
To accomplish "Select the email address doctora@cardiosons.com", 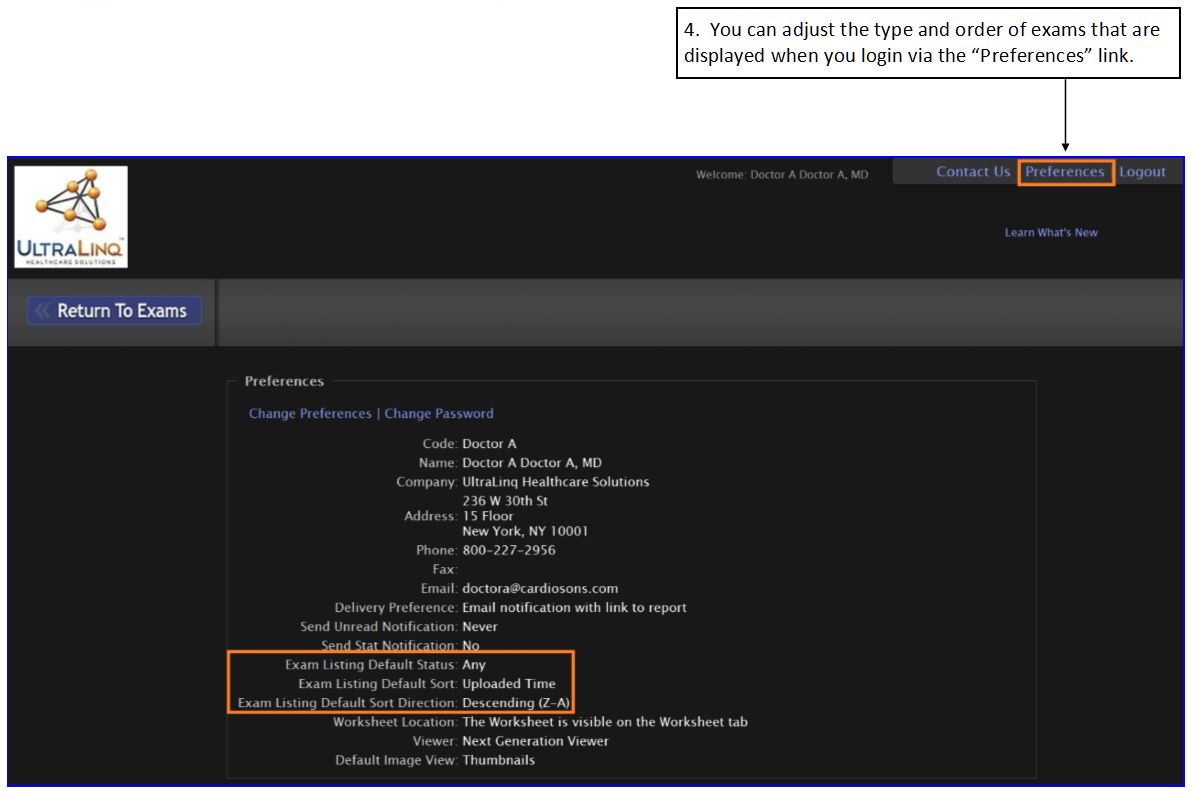I will coord(540,589).
